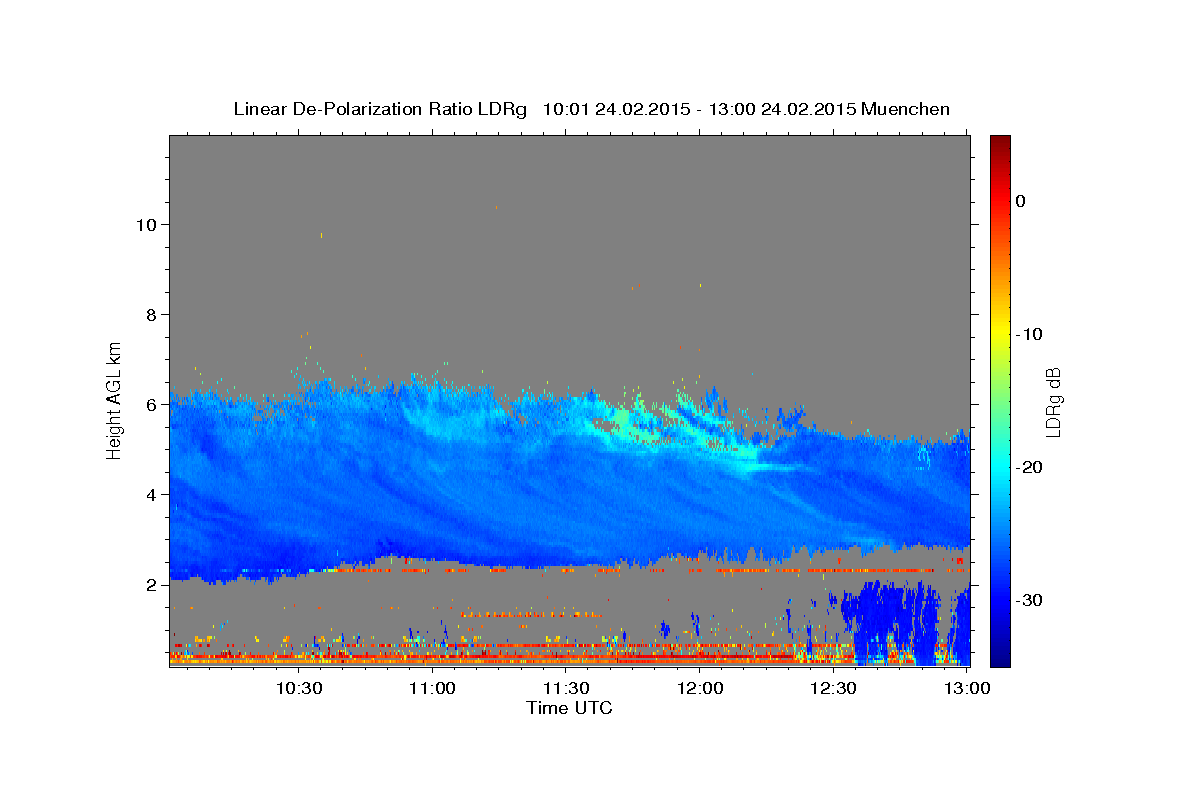The height and width of the screenshot is (800, 1200).
Task: Click the 'LDRg dB' colorbar label
Action: [1052, 402]
